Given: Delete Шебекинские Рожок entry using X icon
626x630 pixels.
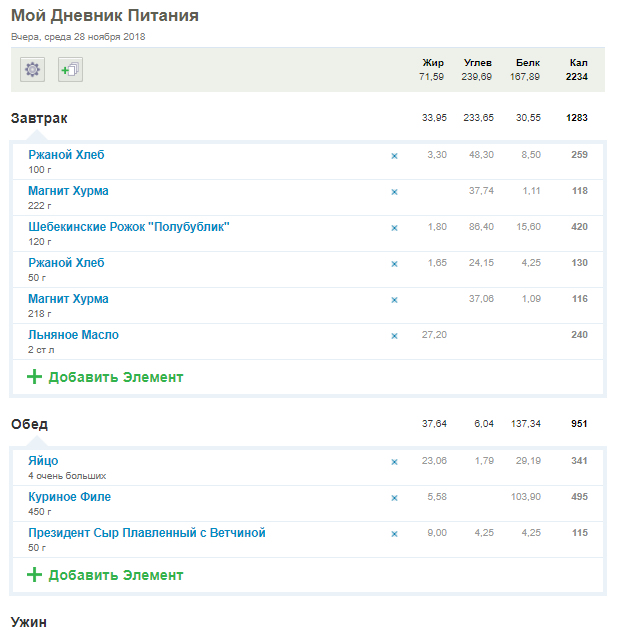Looking at the screenshot, I should (394, 228).
